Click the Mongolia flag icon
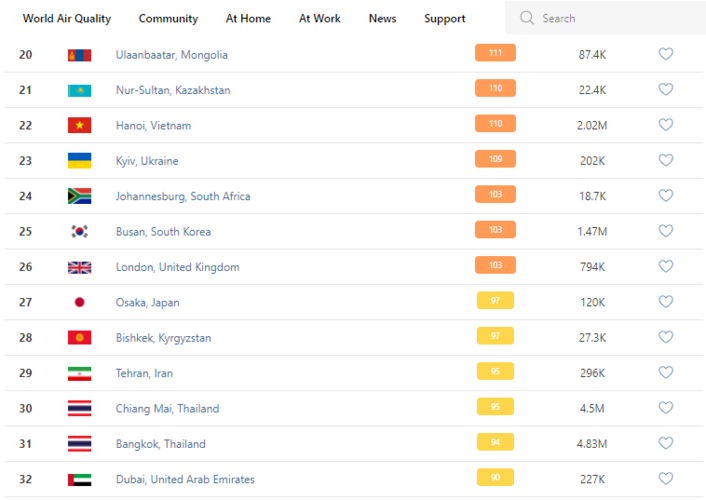The height and width of the screenshot is (500, 706). pos(79,55)
